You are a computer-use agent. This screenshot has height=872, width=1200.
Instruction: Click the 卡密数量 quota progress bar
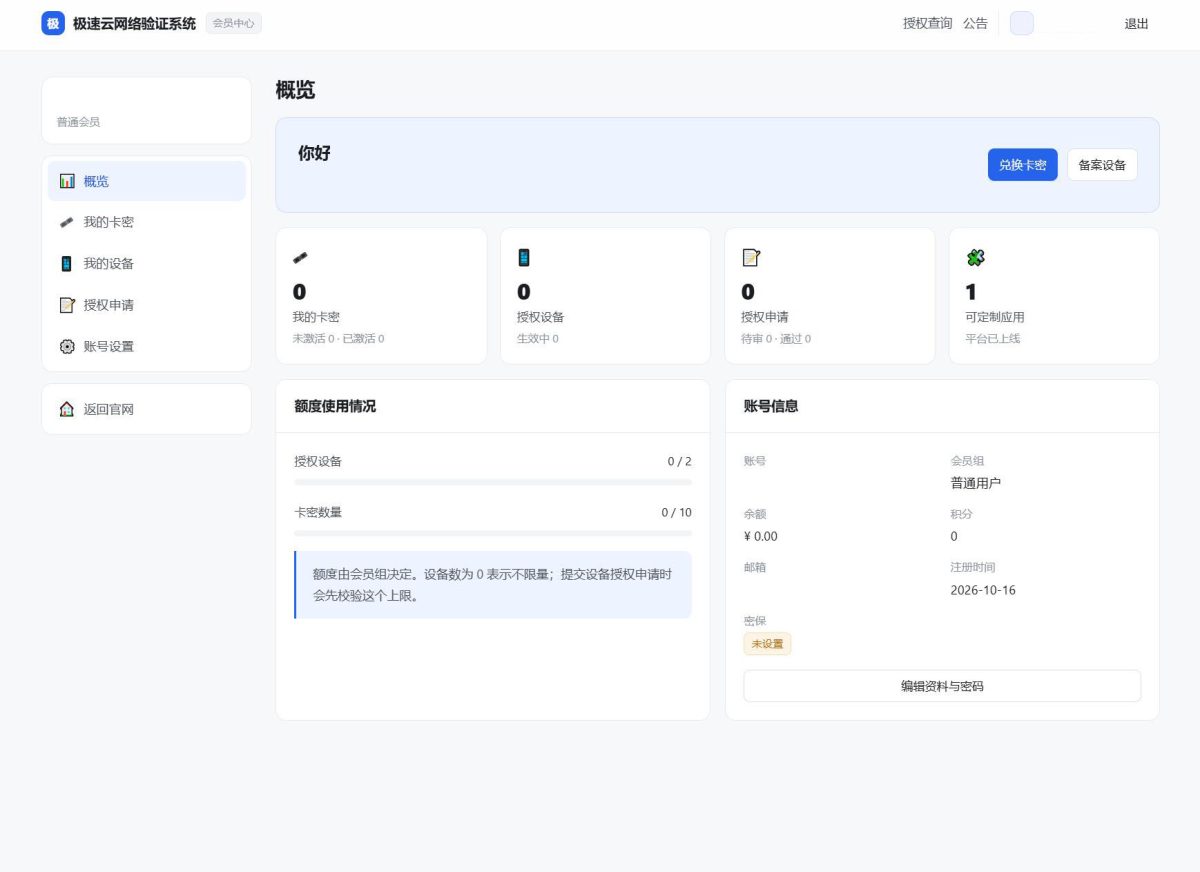493,533
